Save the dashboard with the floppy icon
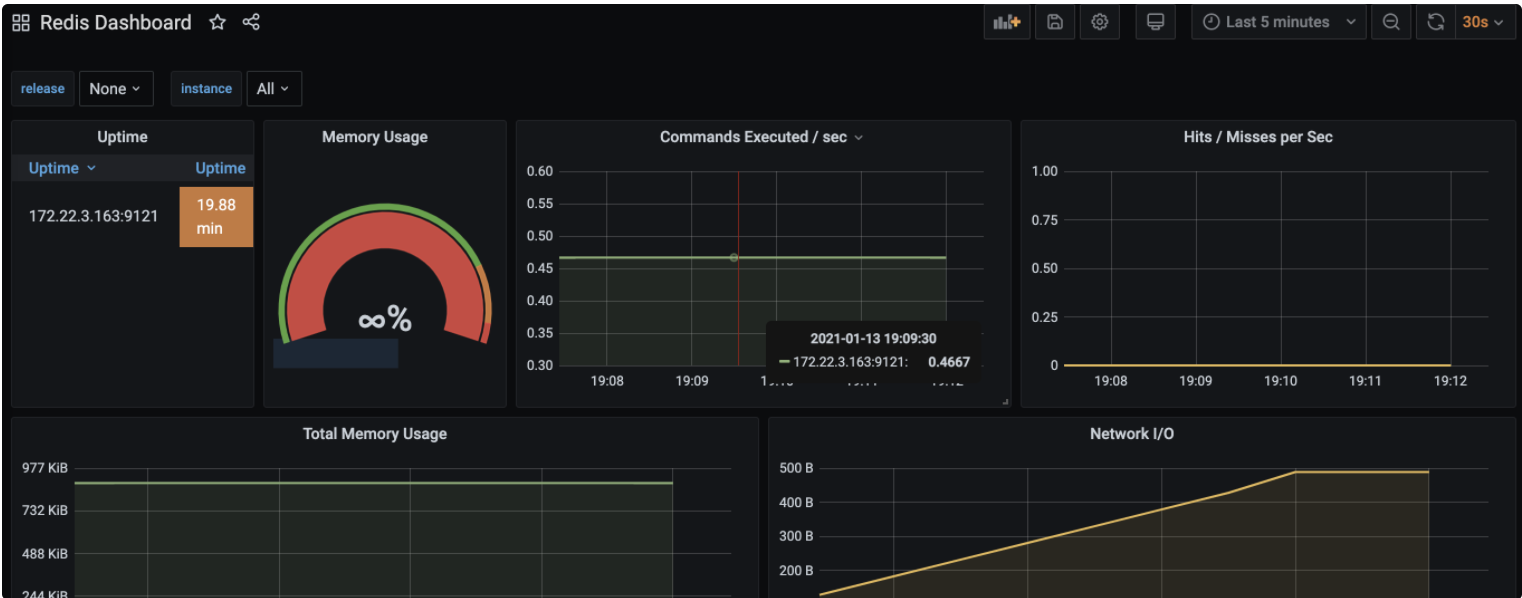1522x598 pixels. 1055,22
